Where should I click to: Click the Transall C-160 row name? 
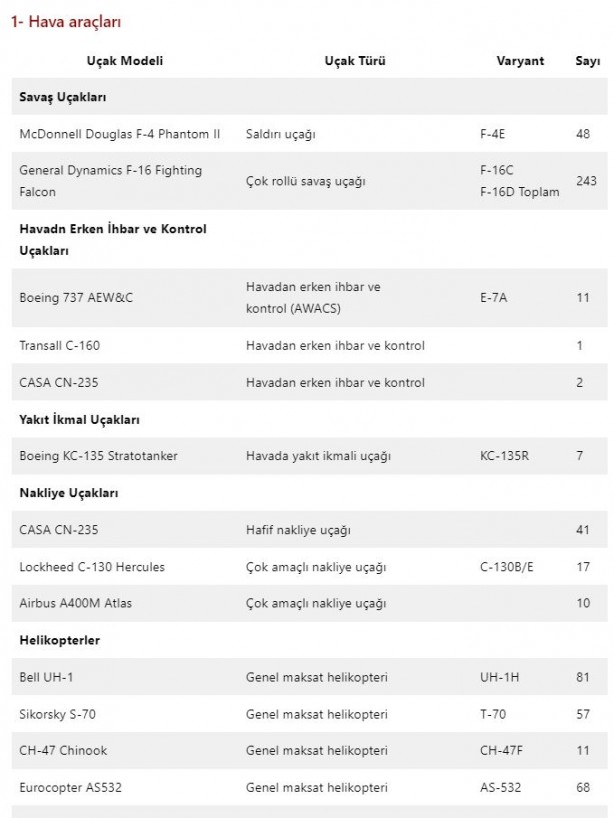click(x=60, y=346)
